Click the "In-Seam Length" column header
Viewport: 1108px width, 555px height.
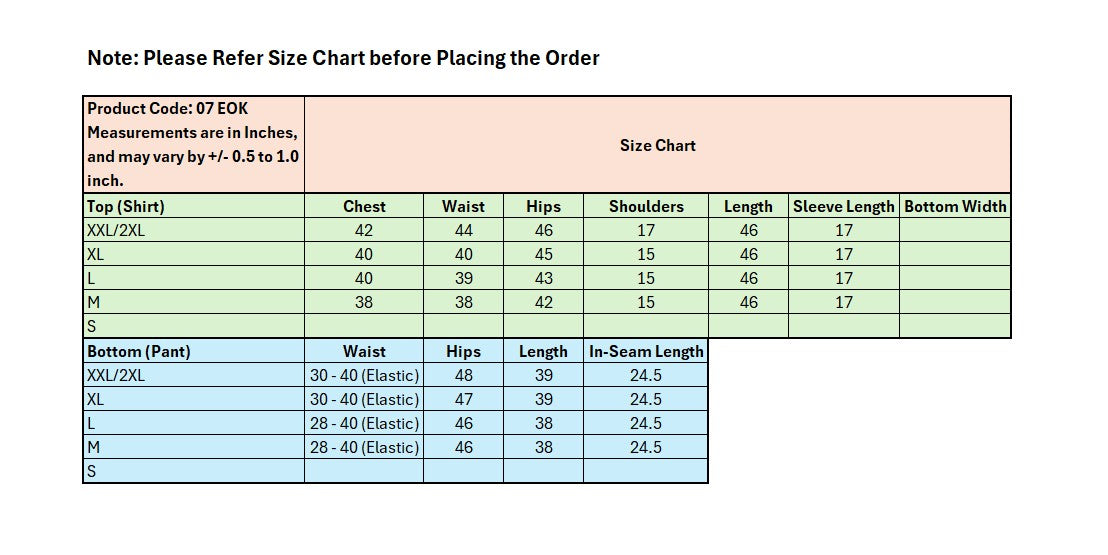(x=646, y=351)
